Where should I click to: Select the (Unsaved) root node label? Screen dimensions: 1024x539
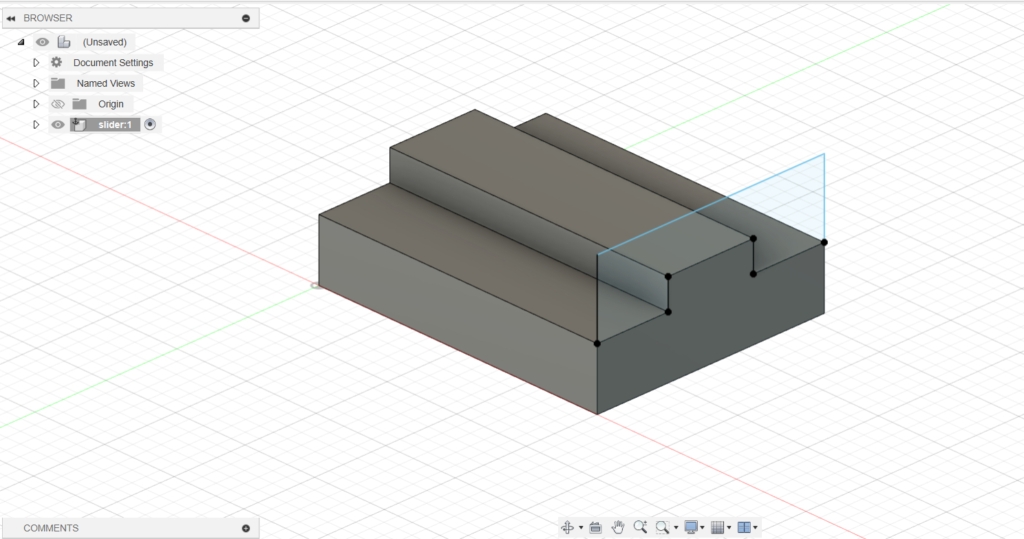point(104,42)
